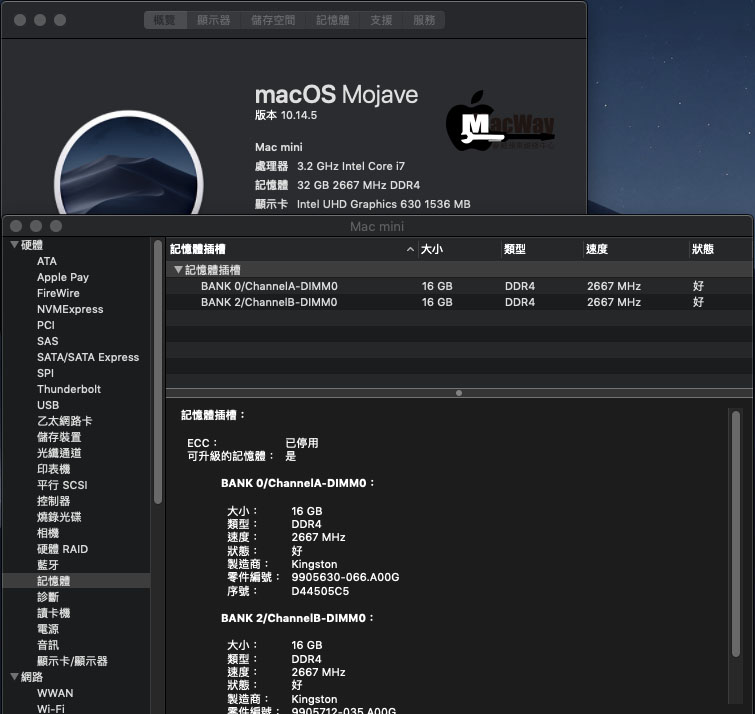Click part number 9905630-066.A00G
755x714 pixels.
[x=345, y=577]
